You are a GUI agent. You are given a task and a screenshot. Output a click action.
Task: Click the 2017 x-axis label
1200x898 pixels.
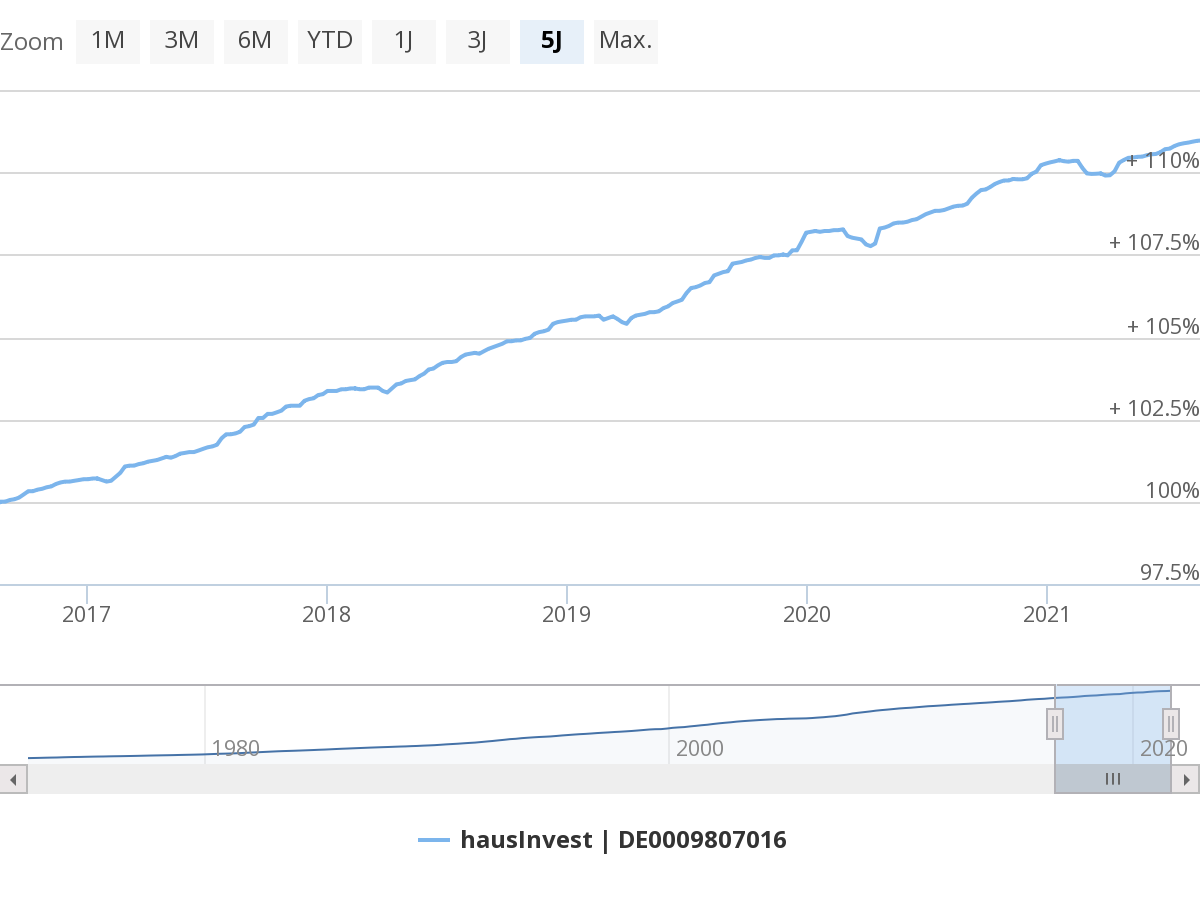86,614
